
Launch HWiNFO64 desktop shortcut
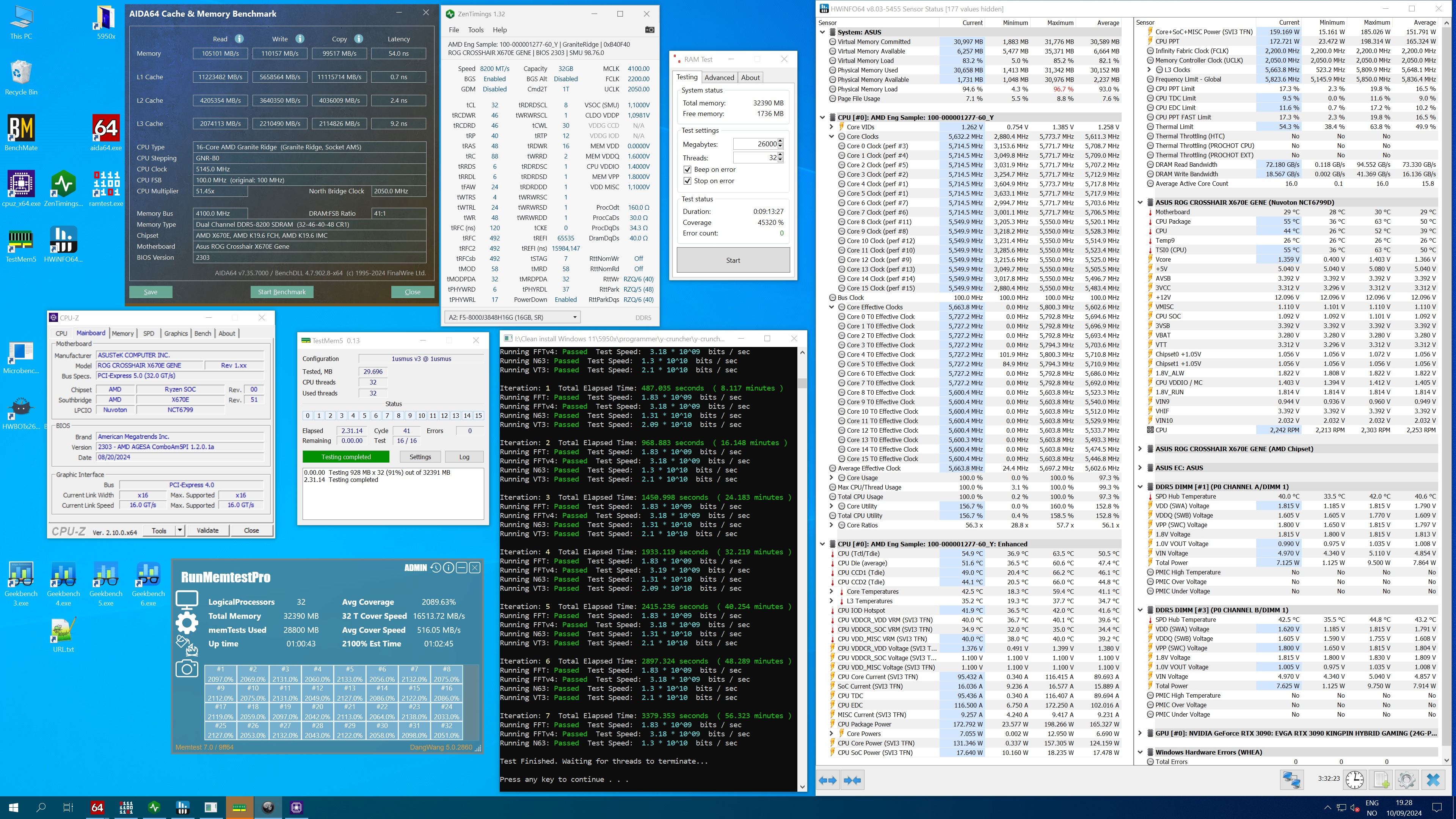[x=63, y=245]
